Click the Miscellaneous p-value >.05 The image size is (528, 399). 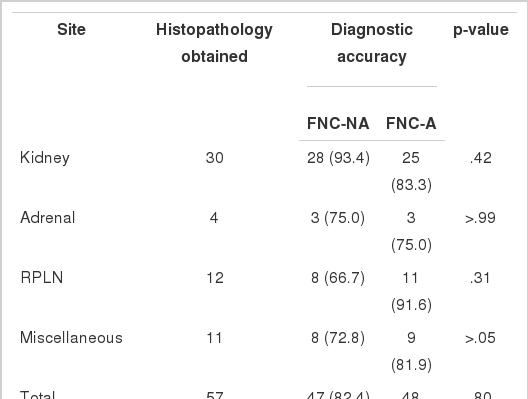pyautogui.click(x=480, y=338)
